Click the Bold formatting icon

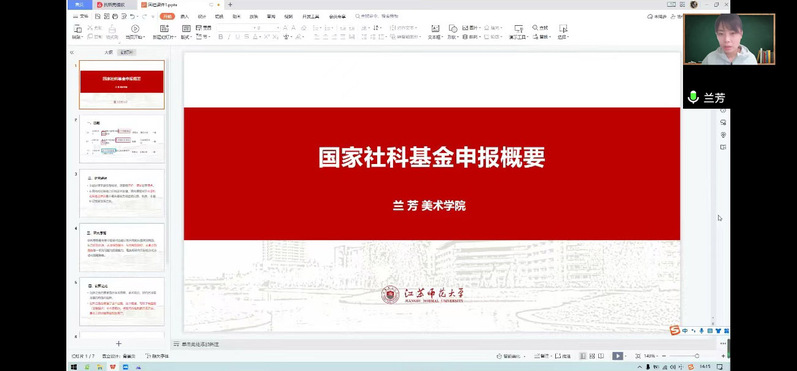(221, 37)
